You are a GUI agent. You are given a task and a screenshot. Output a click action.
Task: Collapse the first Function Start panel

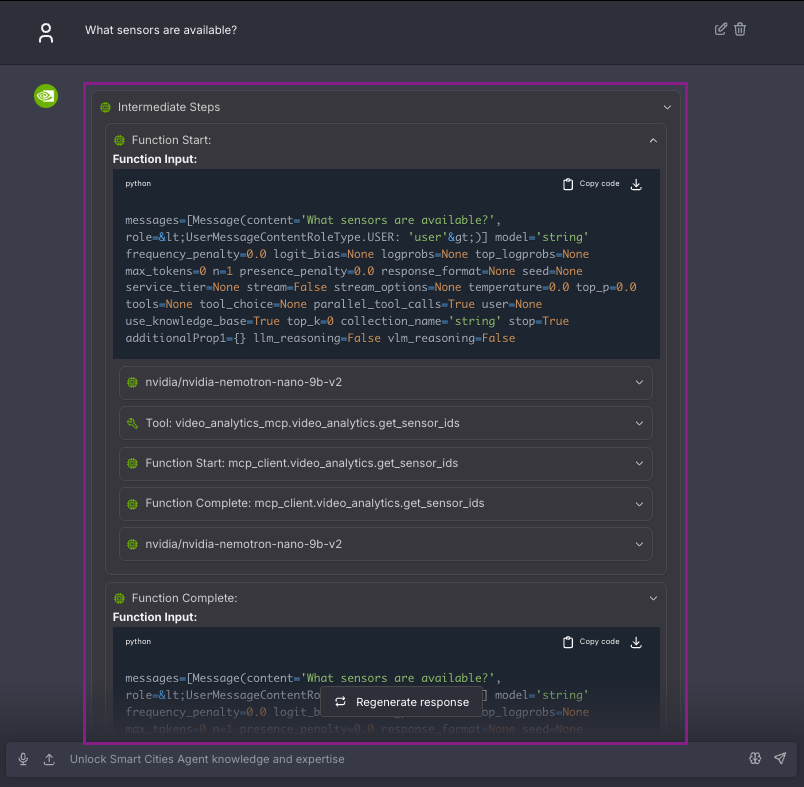click(653, 140)
